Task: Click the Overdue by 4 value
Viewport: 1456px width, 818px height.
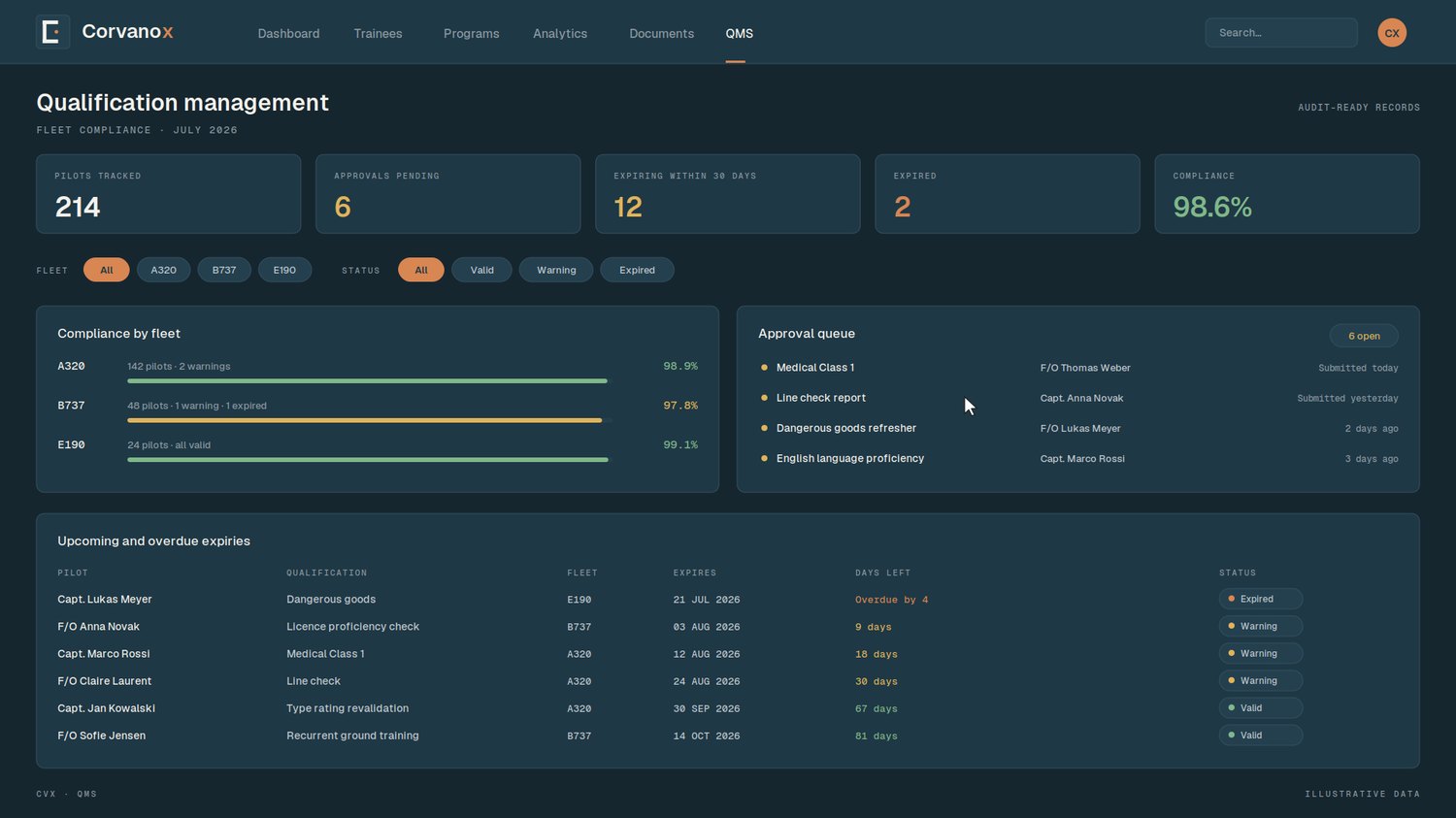Action: pyautogui.click(x=891, y=600)
